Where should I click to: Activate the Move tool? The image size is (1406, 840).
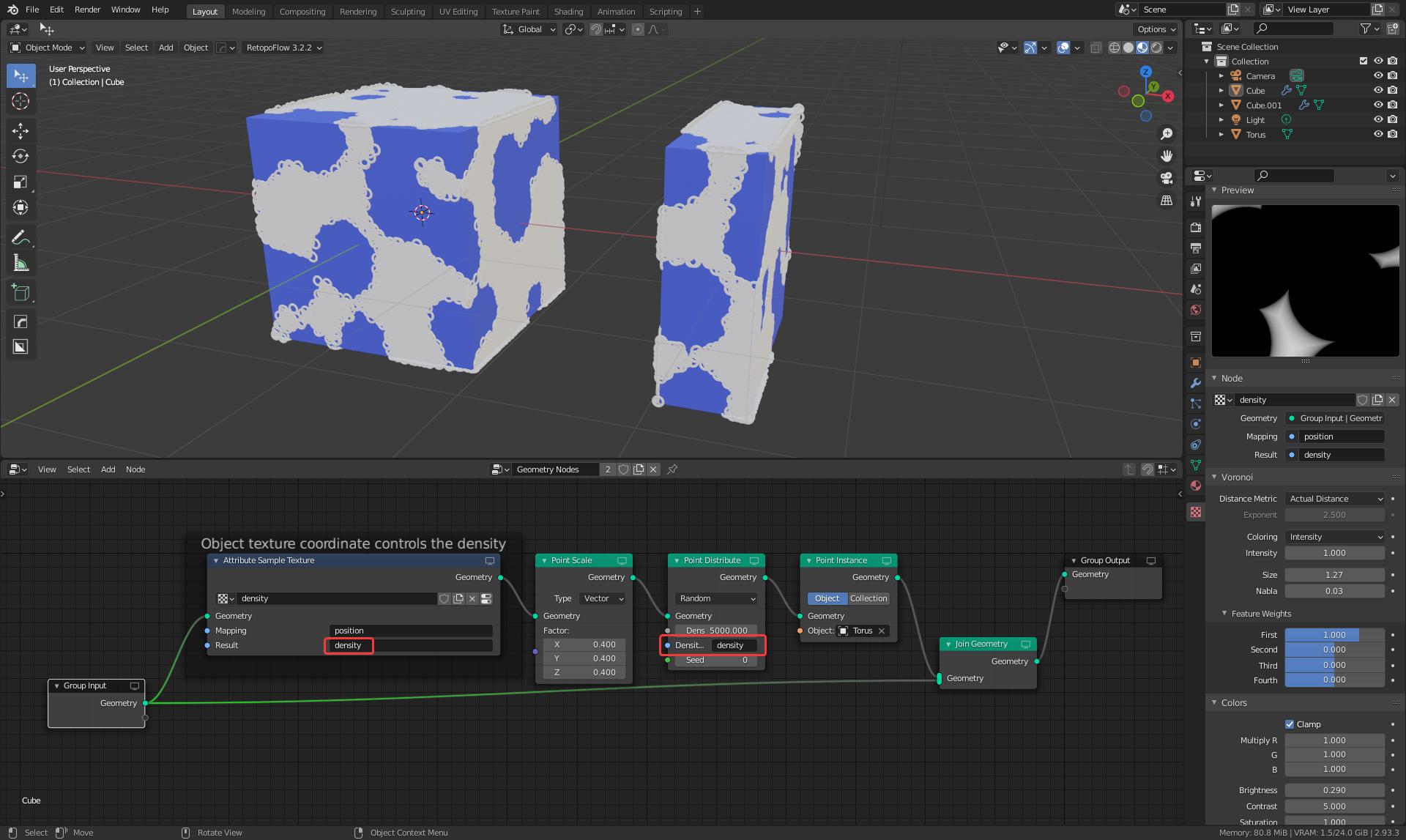click(21, 131)
